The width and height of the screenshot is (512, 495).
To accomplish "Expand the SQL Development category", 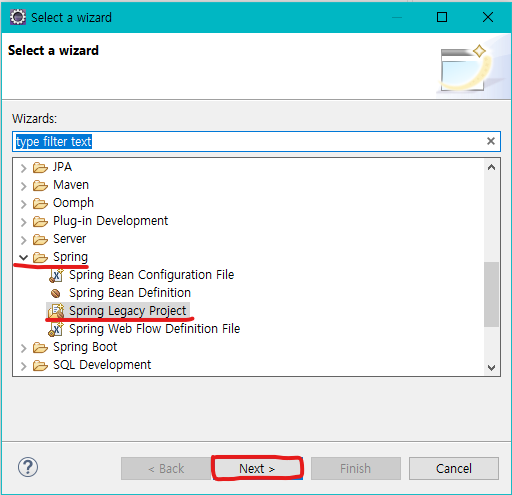I will pyautogui.click(x=23, y=366).
